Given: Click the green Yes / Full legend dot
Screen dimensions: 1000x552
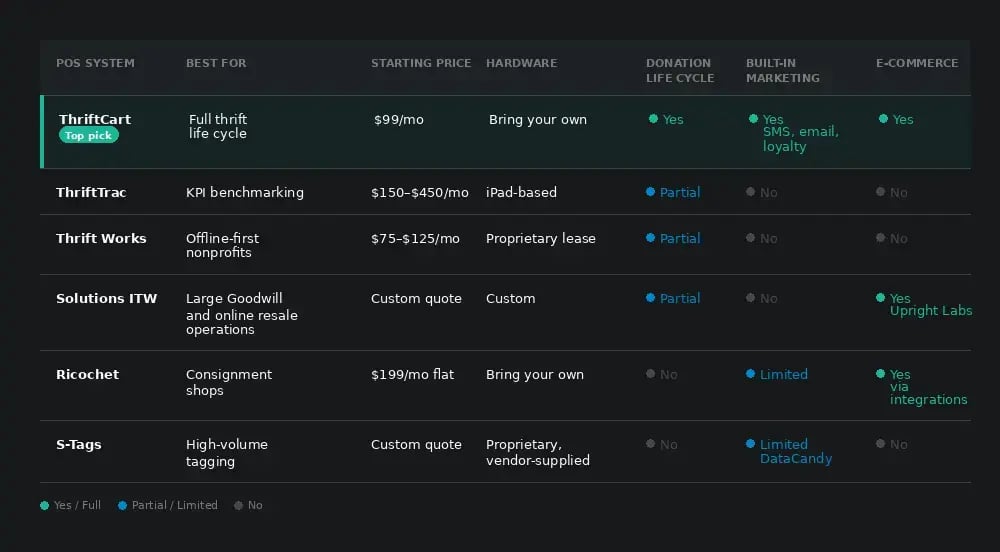Looking at the screenshot, I should (45, 505).
